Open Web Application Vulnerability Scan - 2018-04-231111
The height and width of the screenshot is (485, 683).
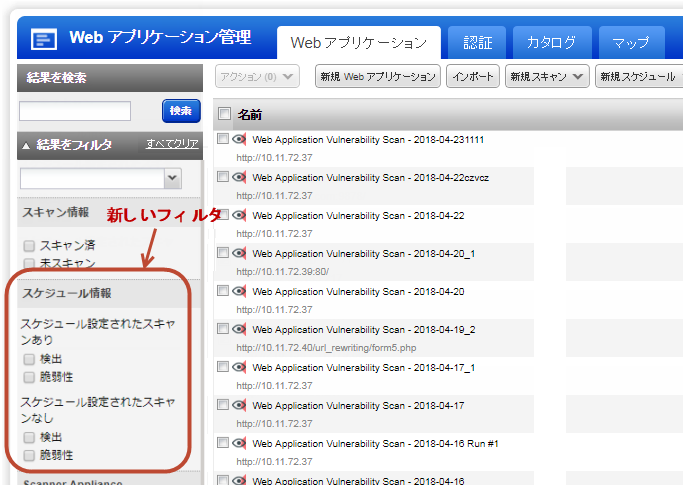[368, 139]
